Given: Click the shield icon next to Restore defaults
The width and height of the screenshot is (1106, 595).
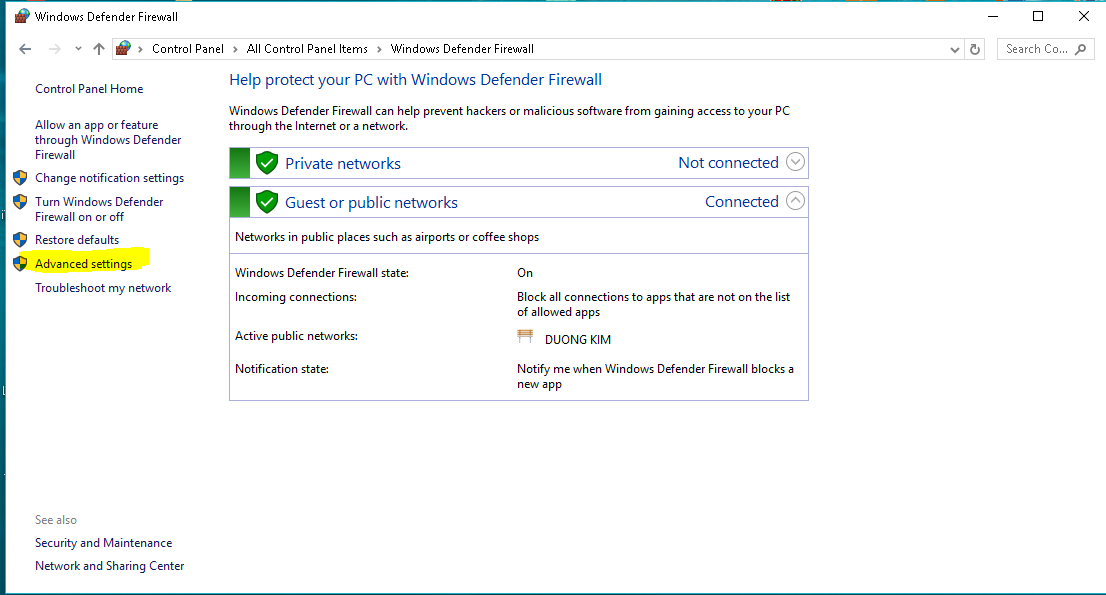Looking at the screenshot, I should (19, 240).
